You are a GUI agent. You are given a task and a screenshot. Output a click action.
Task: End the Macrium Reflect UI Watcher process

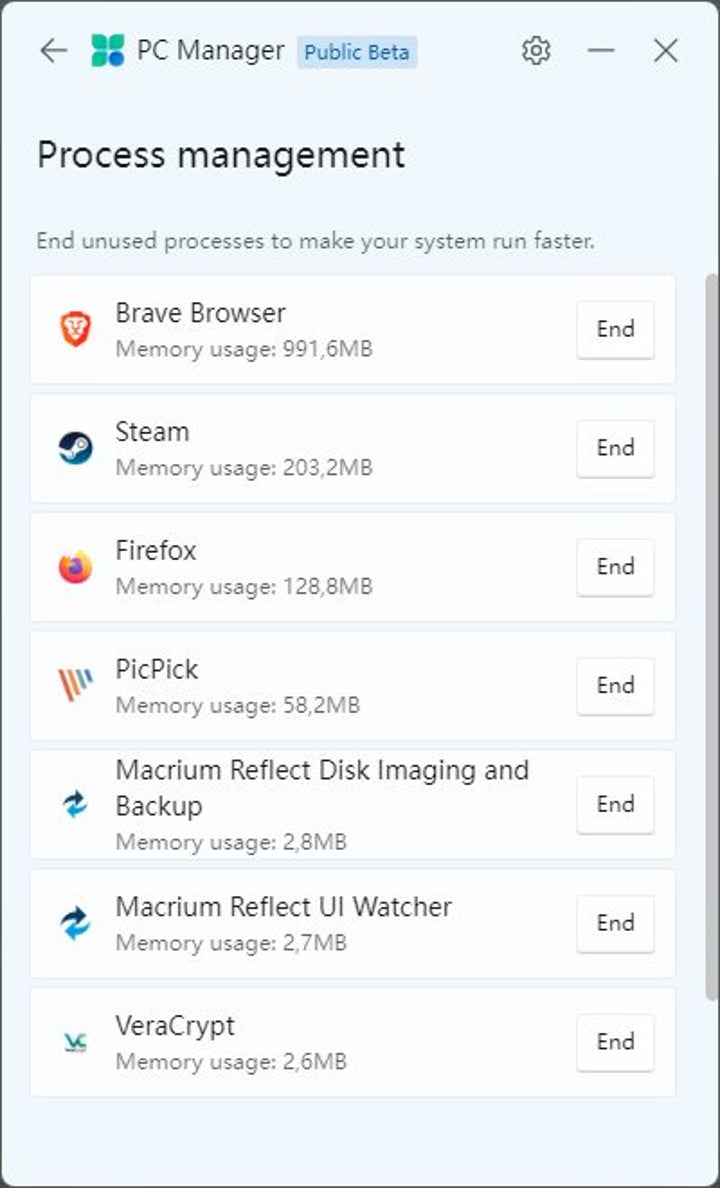tap(615, 923)
